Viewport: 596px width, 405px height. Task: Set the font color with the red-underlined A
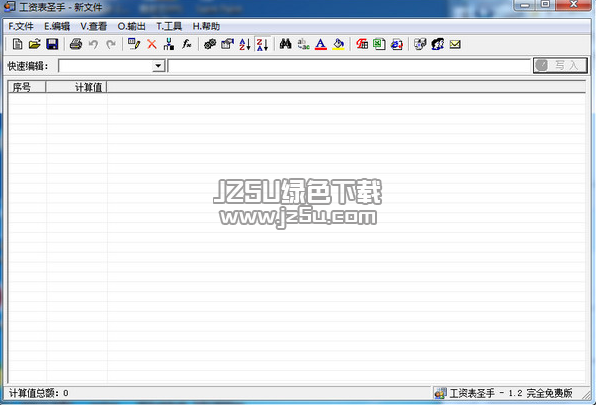coord(321,44)
